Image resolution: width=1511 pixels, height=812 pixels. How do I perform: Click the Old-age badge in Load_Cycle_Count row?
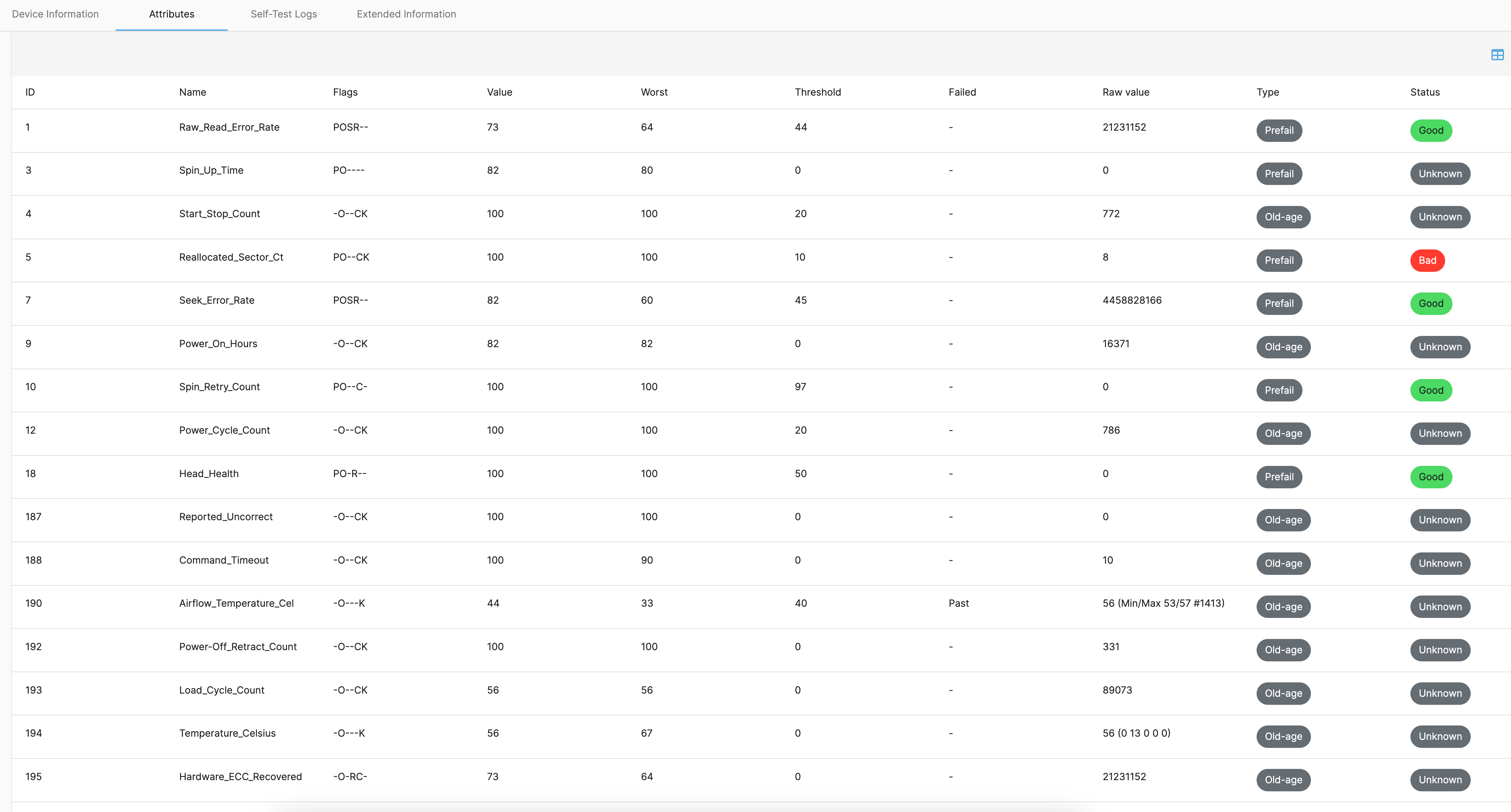[1283, 694]
